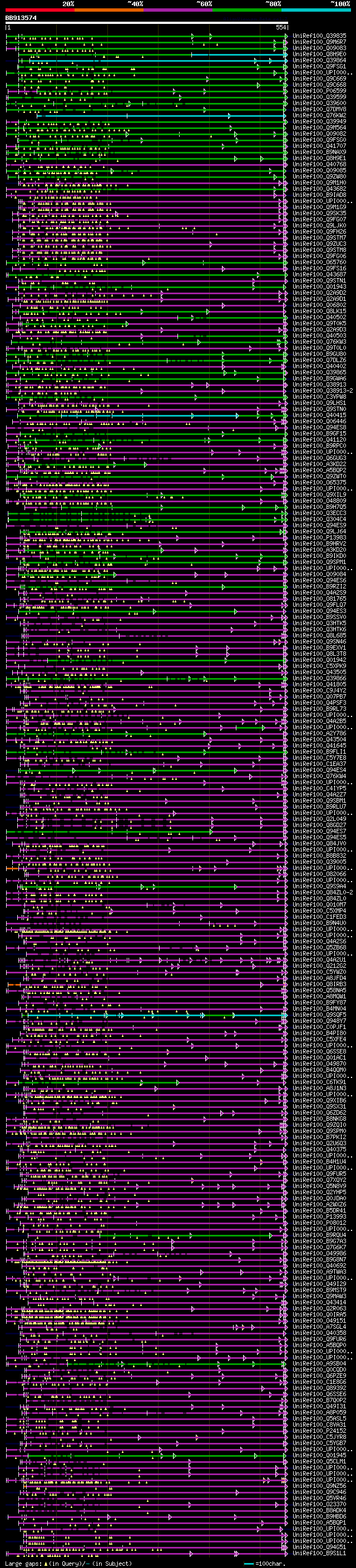Image resolution: width=356 pixels, height=1568 pixels.
Task: Open hit UniRef100_Q39949
Action: coord(319,122)
